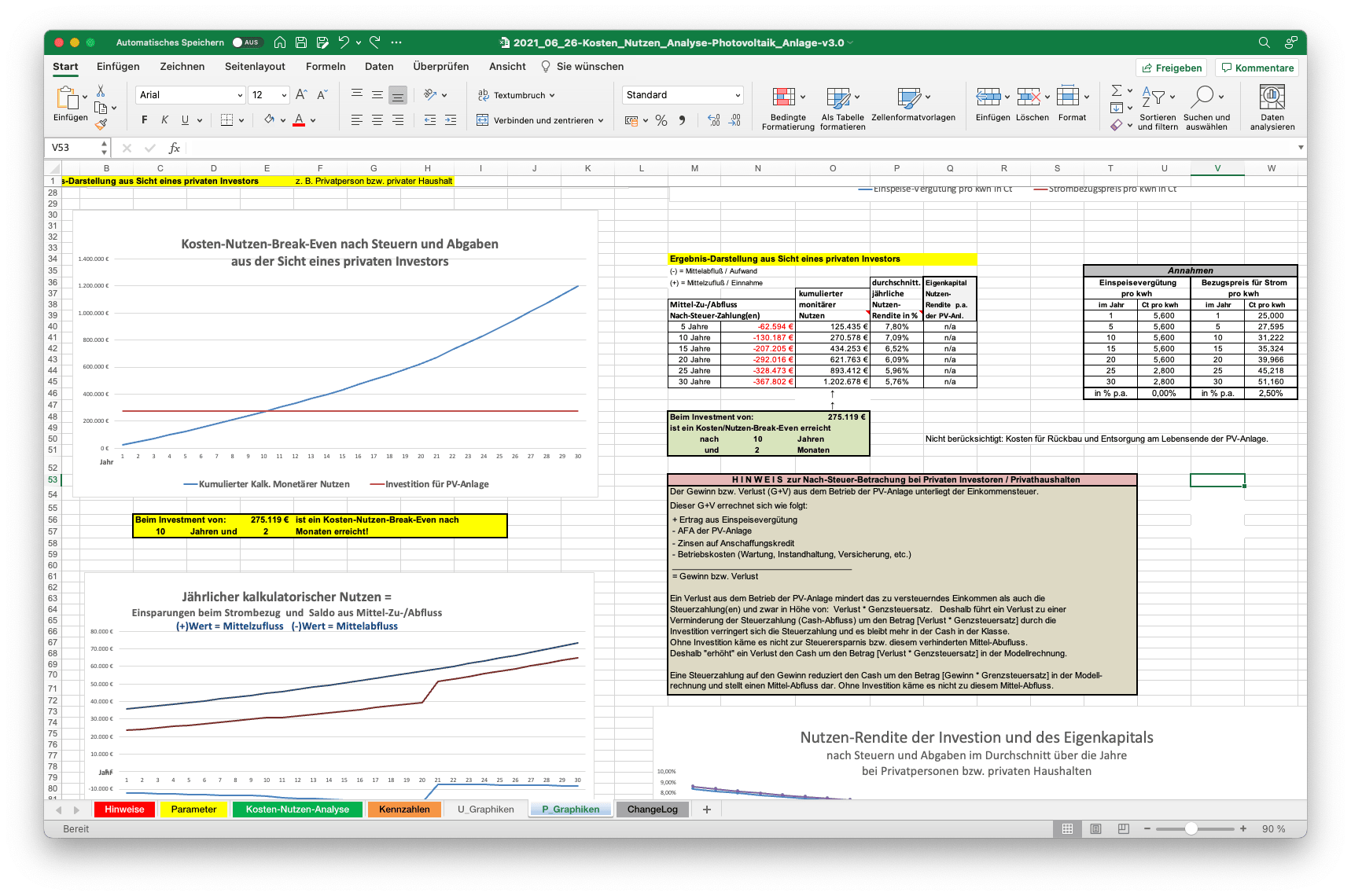
Task: Expand the cell borders dropdown arrow
Action: tap(241, 120)
